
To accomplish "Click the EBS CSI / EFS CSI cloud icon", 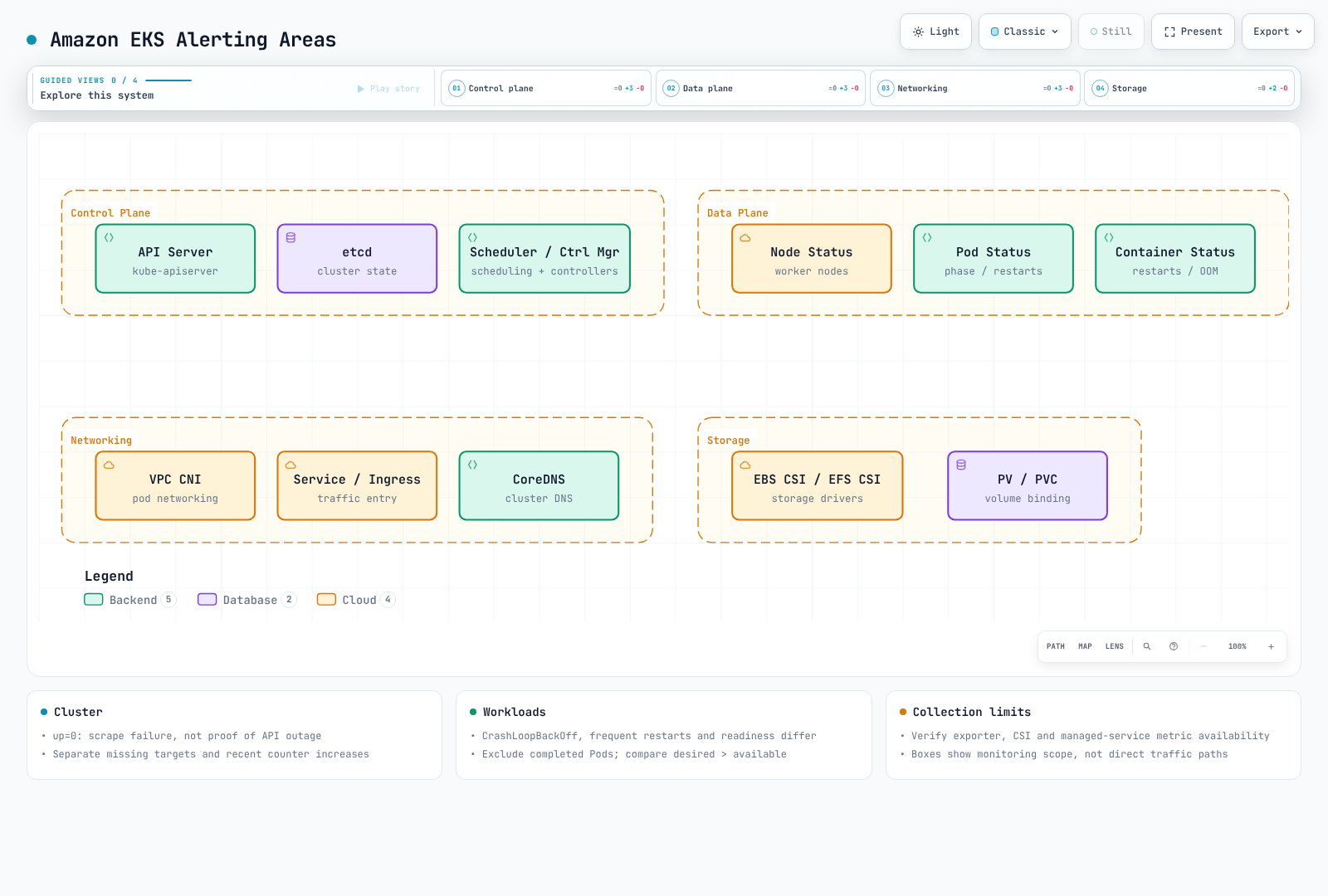I will coord(745,465).
